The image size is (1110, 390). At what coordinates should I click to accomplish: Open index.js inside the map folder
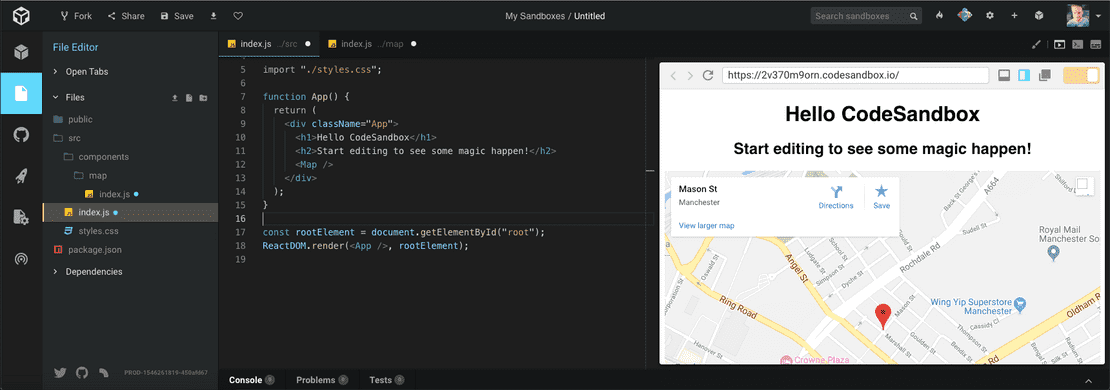[x=130, y=194]
